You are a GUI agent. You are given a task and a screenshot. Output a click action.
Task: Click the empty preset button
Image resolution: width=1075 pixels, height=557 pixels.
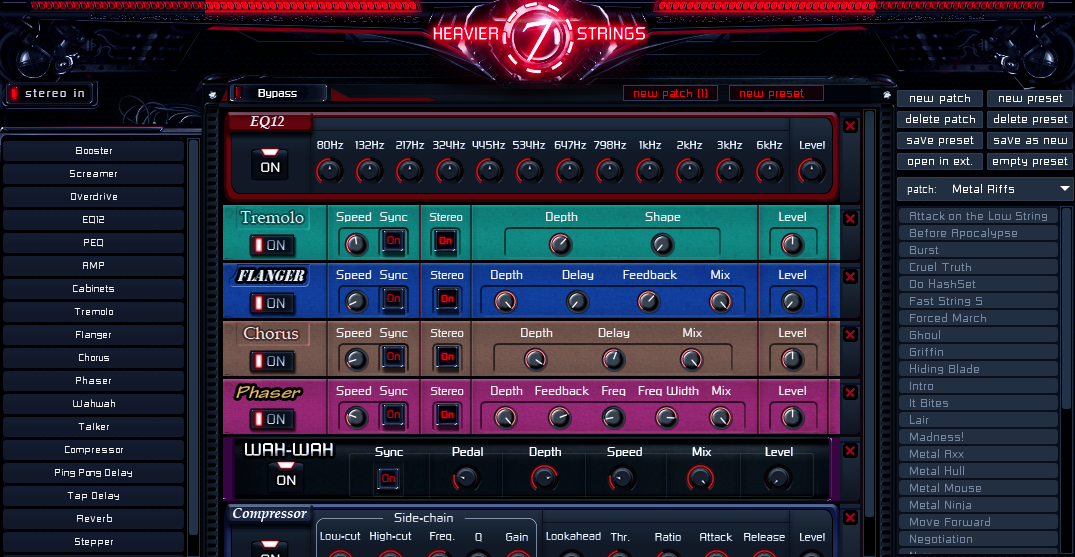1030,162
